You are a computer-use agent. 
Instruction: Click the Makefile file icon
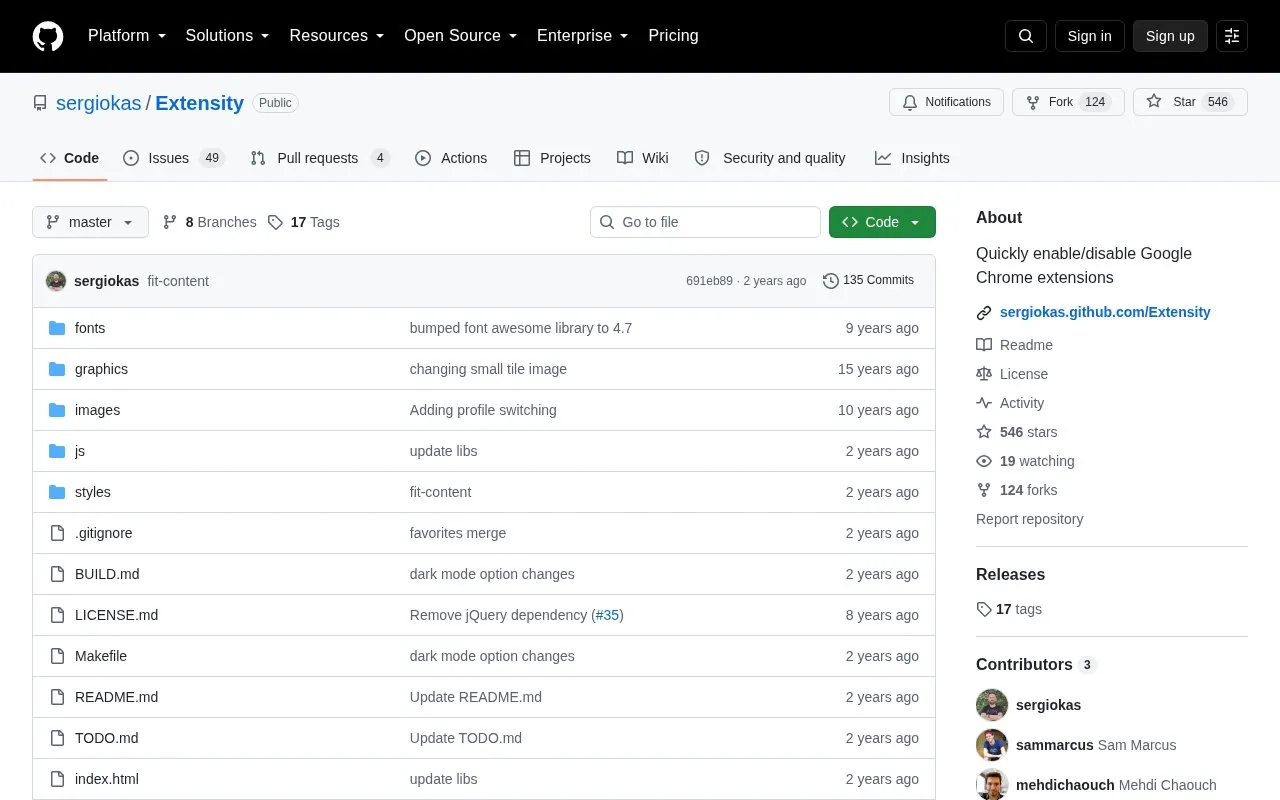57,656
